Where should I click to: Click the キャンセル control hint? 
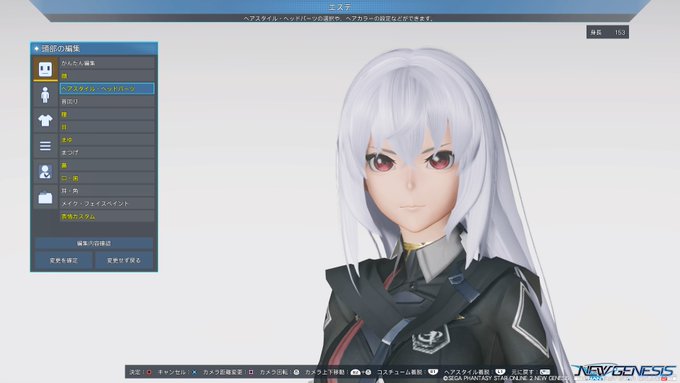click(177, 372)
